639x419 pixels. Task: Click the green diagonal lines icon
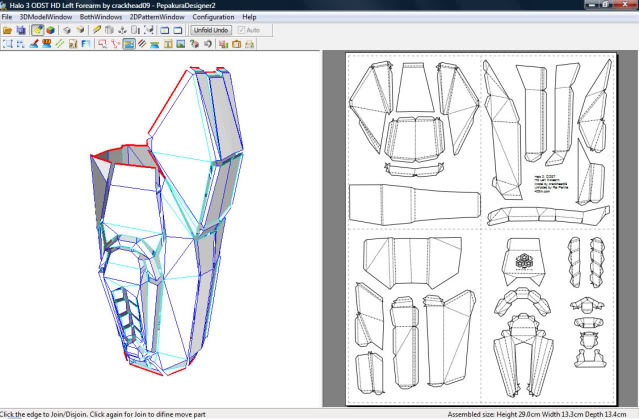pos(60,44)
